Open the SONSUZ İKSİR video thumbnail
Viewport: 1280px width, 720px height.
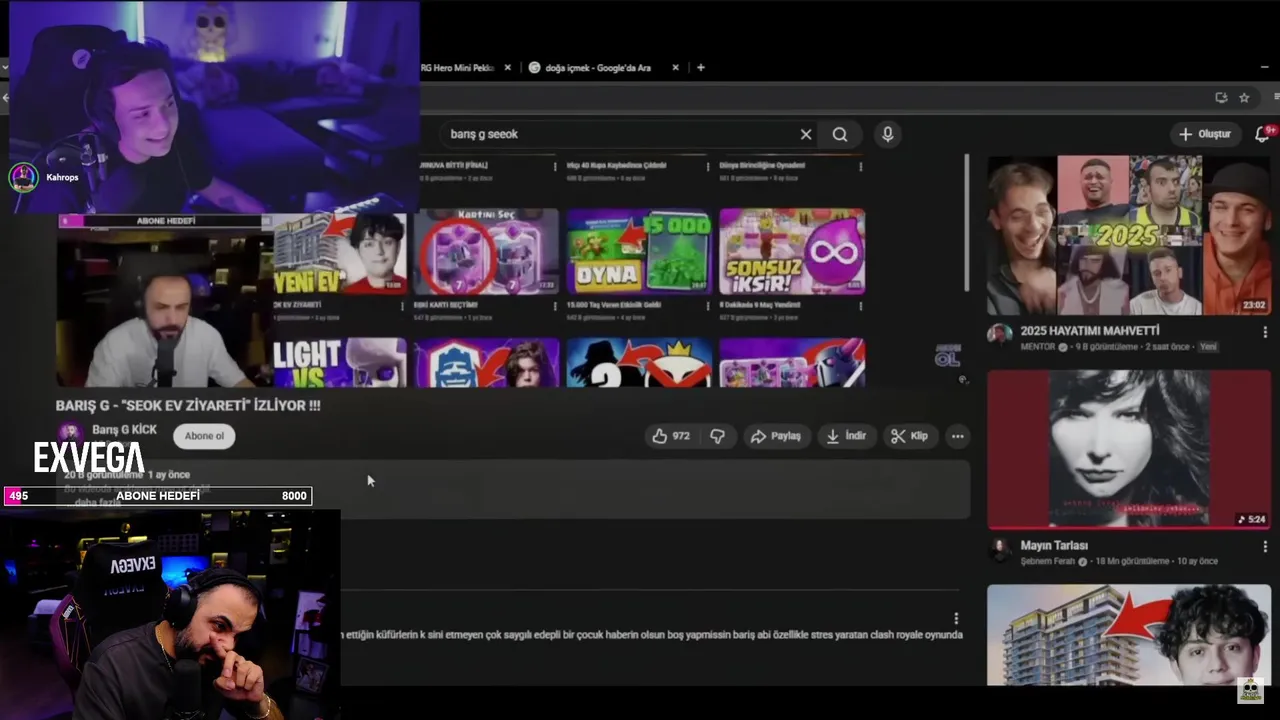tap(792, 251)
